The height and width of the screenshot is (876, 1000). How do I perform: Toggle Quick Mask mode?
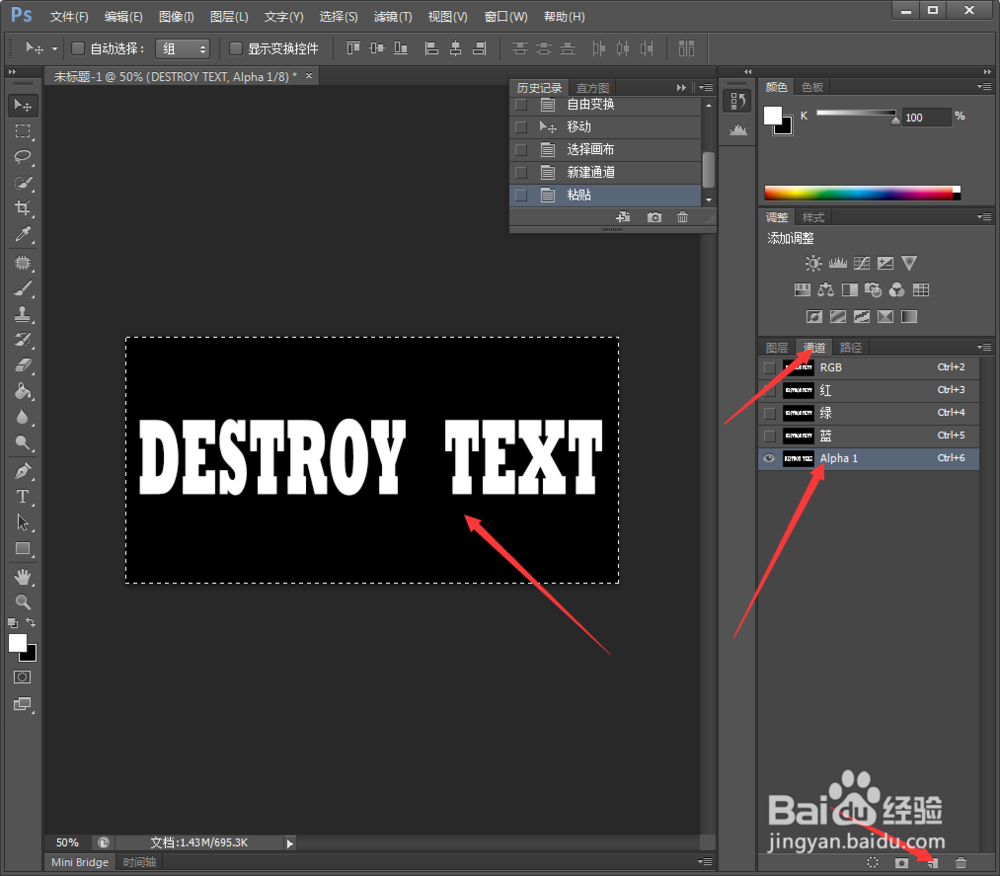tap(22, 677)
